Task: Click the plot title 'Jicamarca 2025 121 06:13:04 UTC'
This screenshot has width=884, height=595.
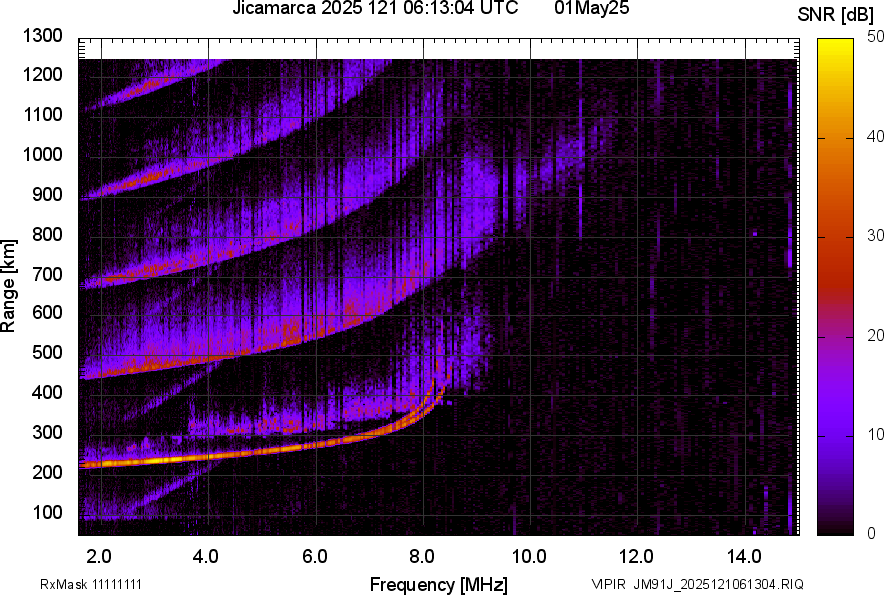Action: (x=375, y=8)
